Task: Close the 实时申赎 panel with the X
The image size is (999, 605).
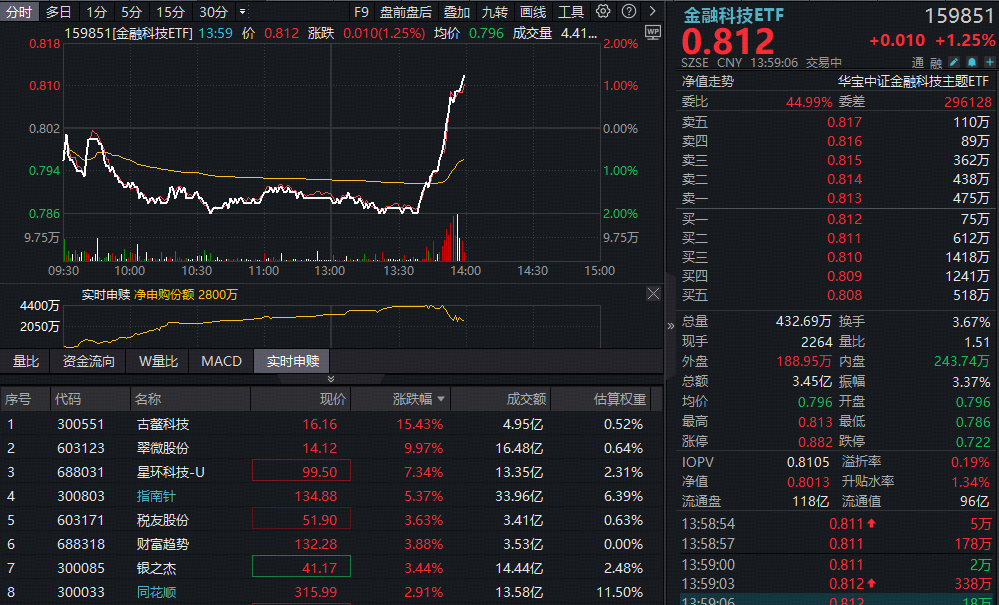Action: click(653, 294)
